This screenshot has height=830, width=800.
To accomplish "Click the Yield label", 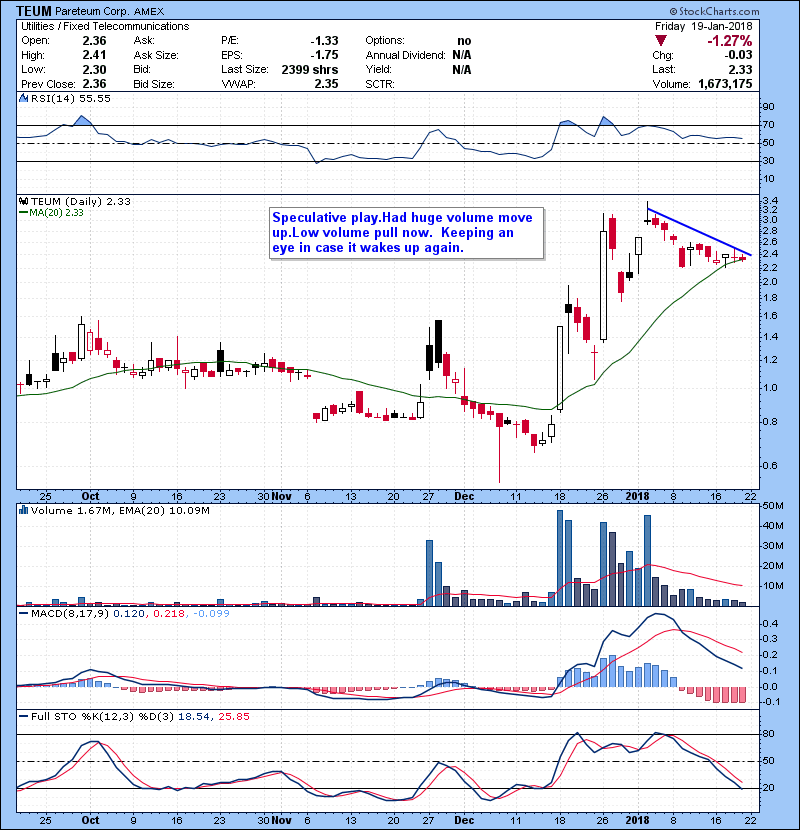I will (x=378, y=69).
